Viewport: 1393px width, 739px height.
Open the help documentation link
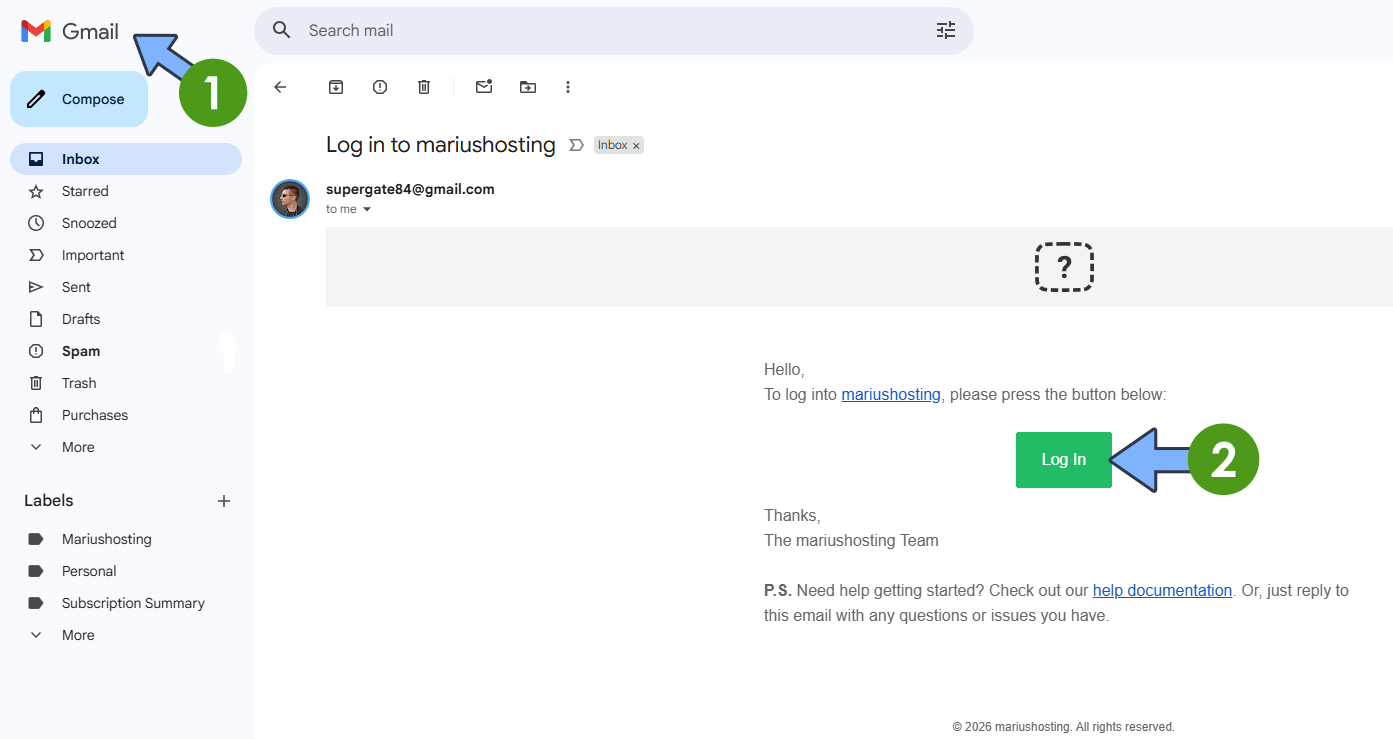pos(1162,590)
